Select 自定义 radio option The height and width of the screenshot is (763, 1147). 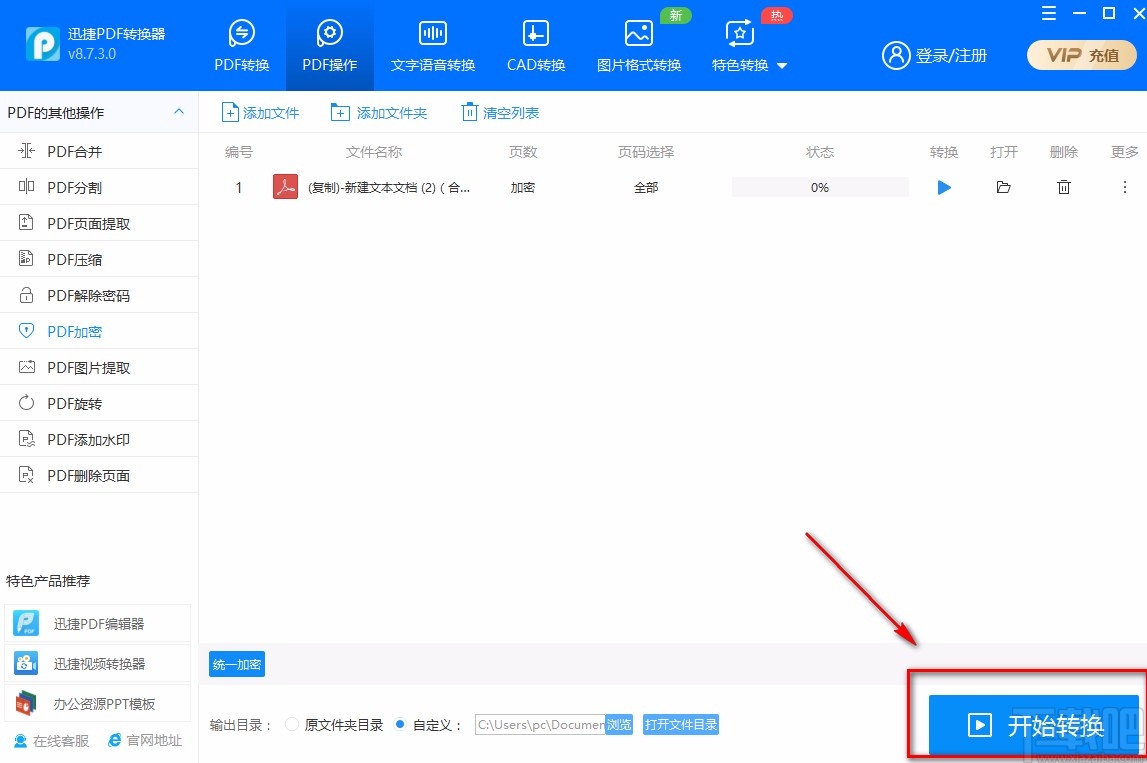[x=399, y=724]
